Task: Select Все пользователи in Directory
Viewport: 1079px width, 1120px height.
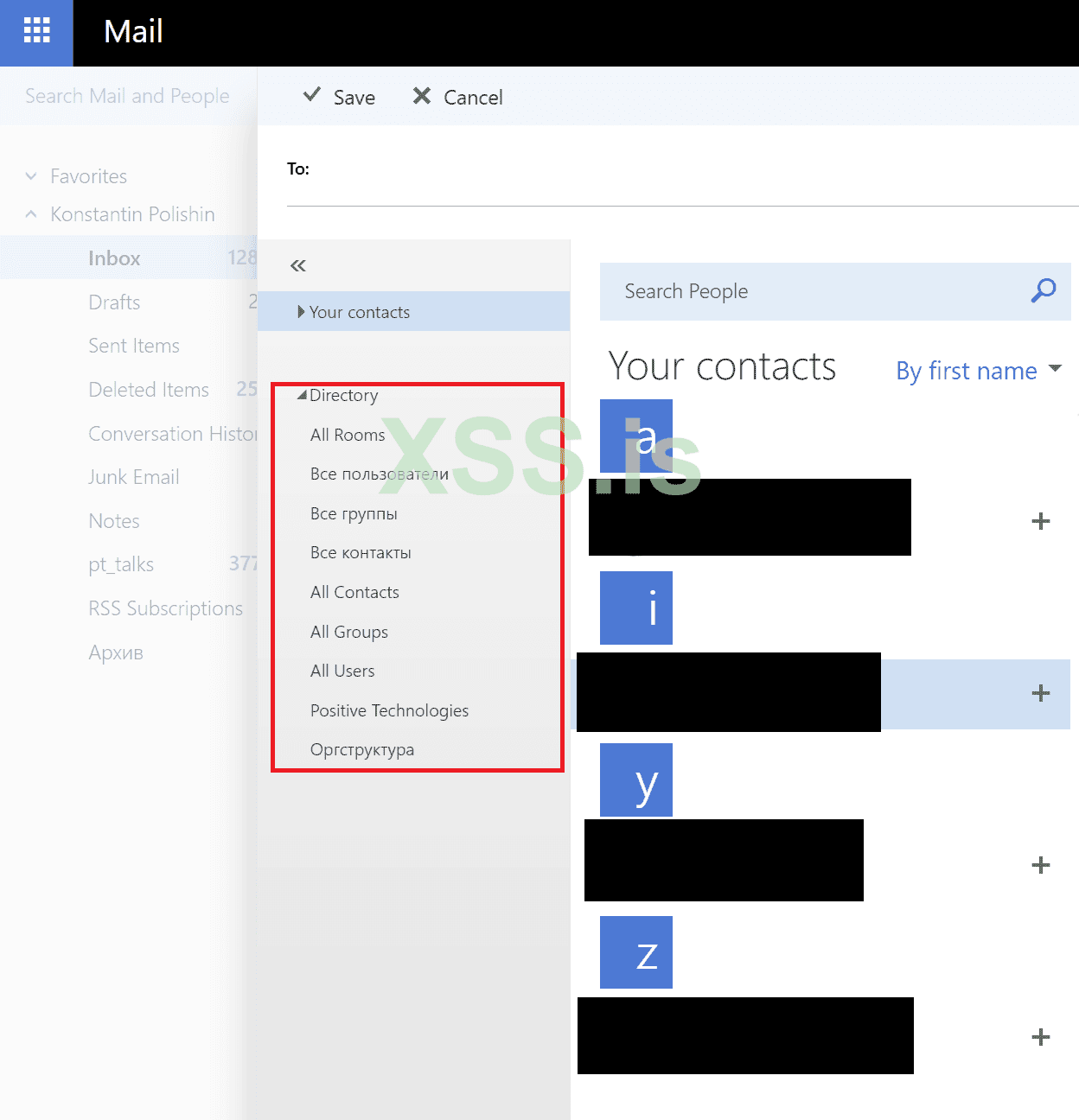Action: pos(380,474)
